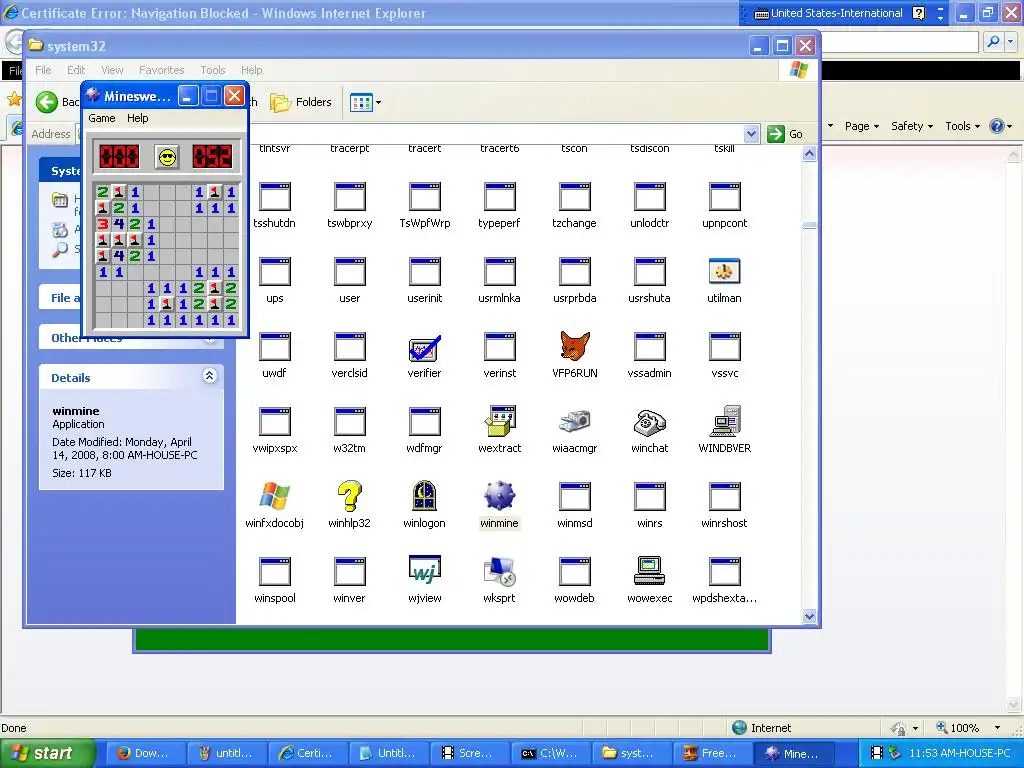Open the Safety menu dropdown in Internet Explorer
Viewport: 1024px width, 768px height.
[912, 126]
